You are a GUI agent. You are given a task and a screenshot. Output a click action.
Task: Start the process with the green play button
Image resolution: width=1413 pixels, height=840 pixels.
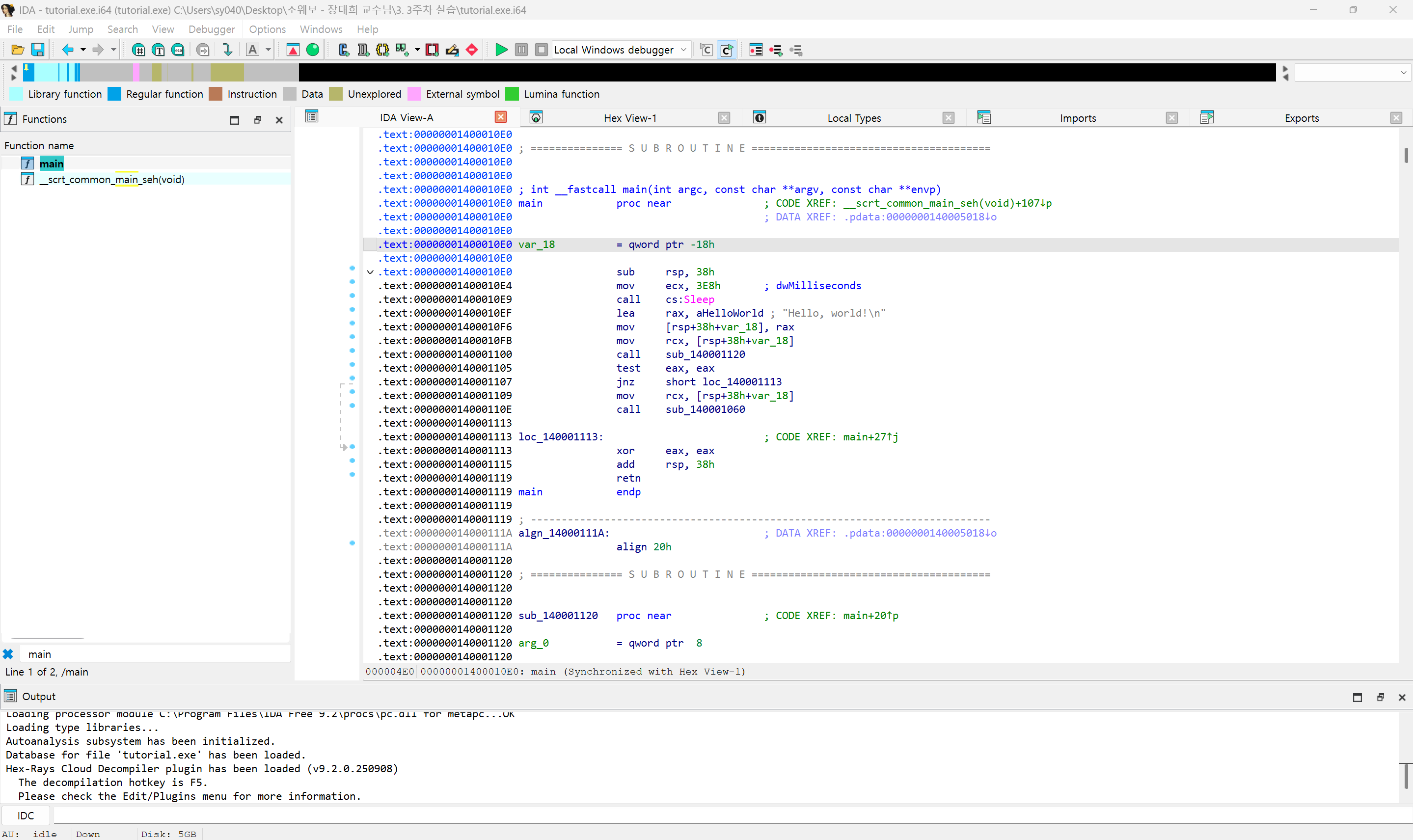[x=501, y=50]
